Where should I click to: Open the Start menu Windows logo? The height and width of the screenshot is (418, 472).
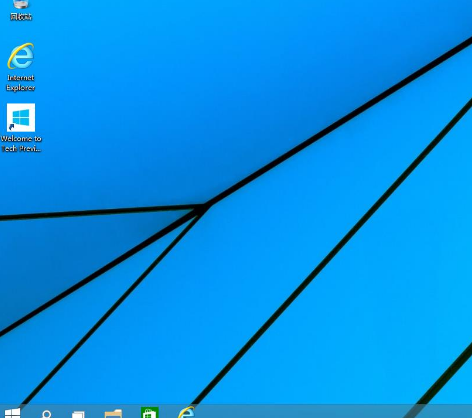pyautogui.click(x=12, y=414)
